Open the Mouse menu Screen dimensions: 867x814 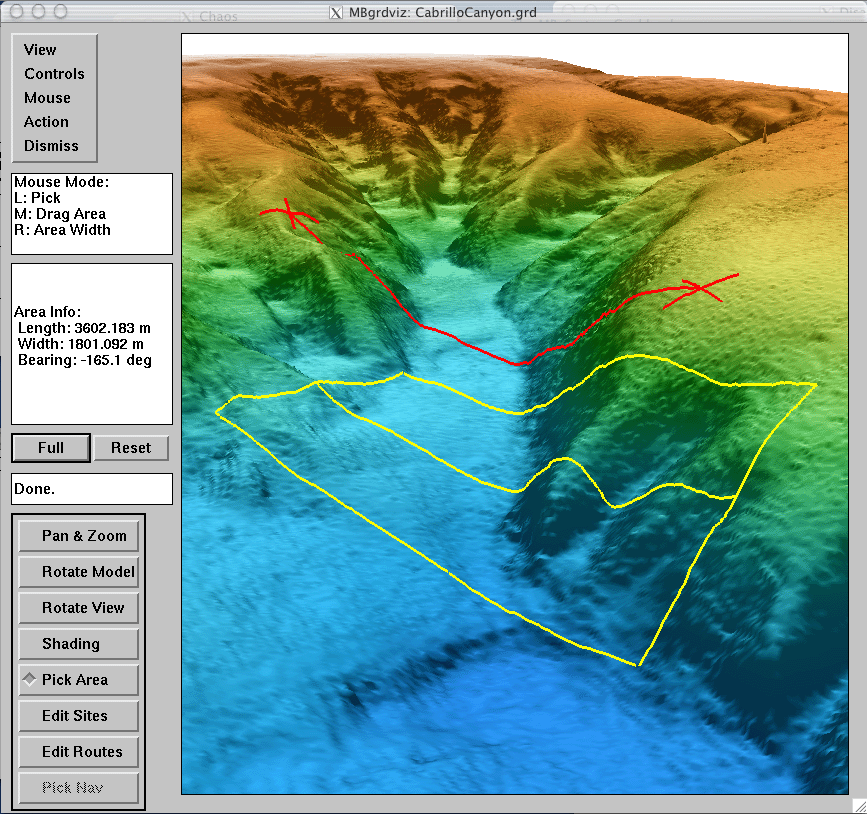(47, 98)
